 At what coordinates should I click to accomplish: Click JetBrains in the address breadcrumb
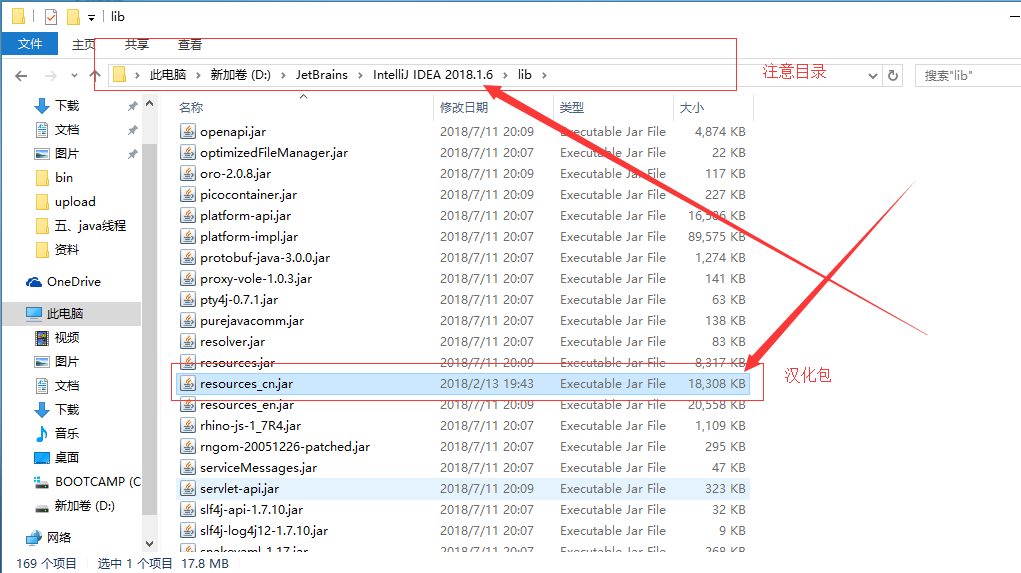[x=322, y=75]
